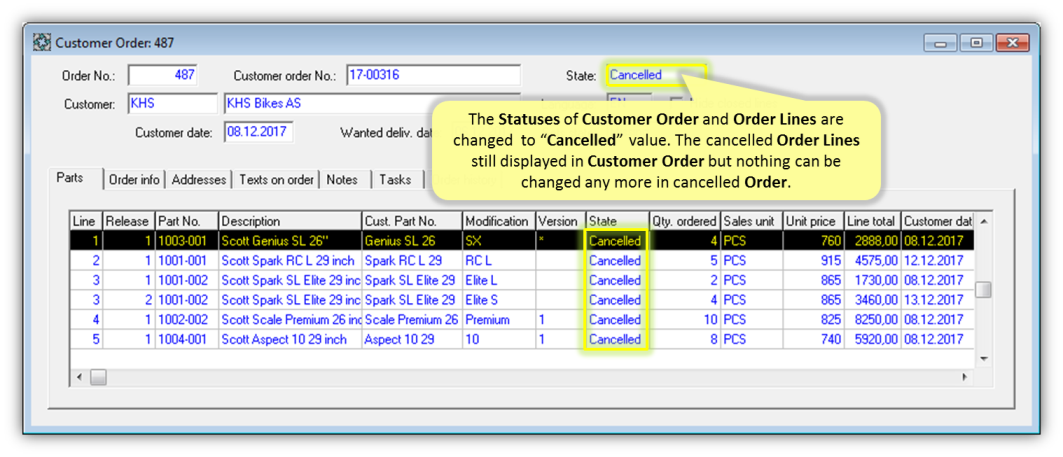Open the Texts on order tab
The height and width of the screenshot is (457, 1063).
click(x=276, y=180)
